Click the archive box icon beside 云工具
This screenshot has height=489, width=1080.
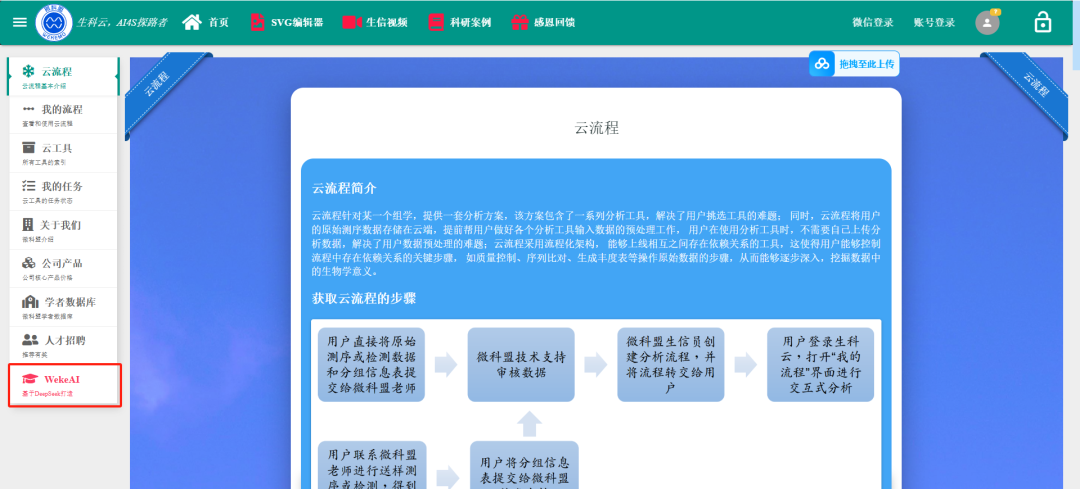[28, 147]
